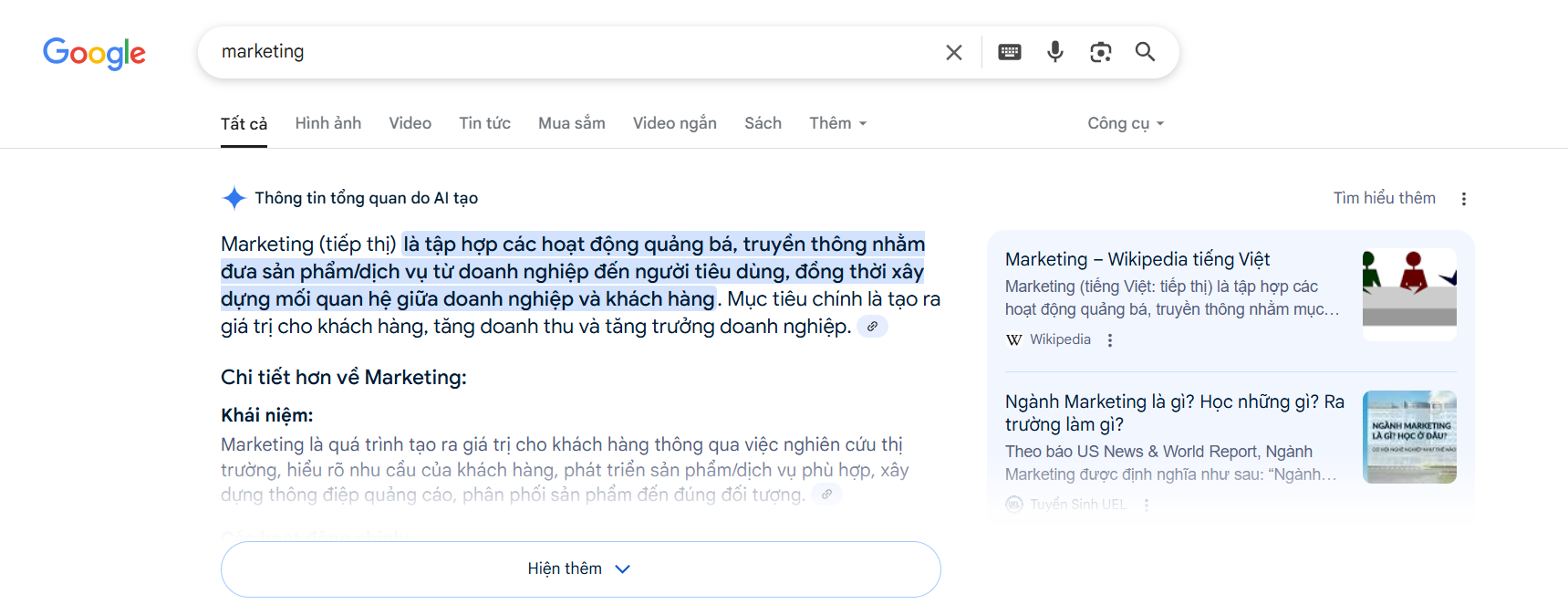Clear the search box with X icon
Viewport: 1568px width, 615px height.
pyautogui.click(x=954, y=52)
